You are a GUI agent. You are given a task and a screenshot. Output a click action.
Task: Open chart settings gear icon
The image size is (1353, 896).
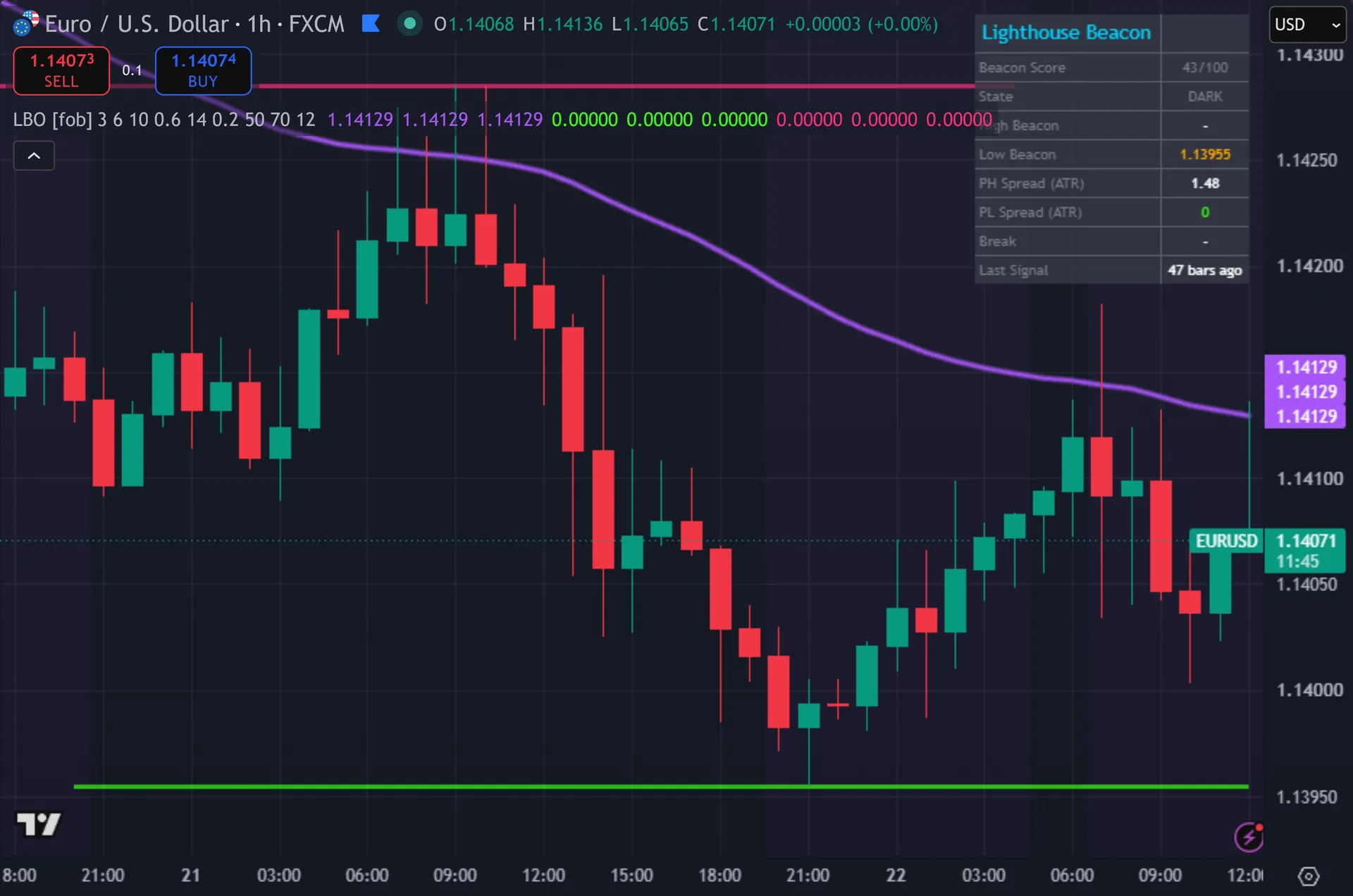pyautogui.click(x=1308, y=876)
